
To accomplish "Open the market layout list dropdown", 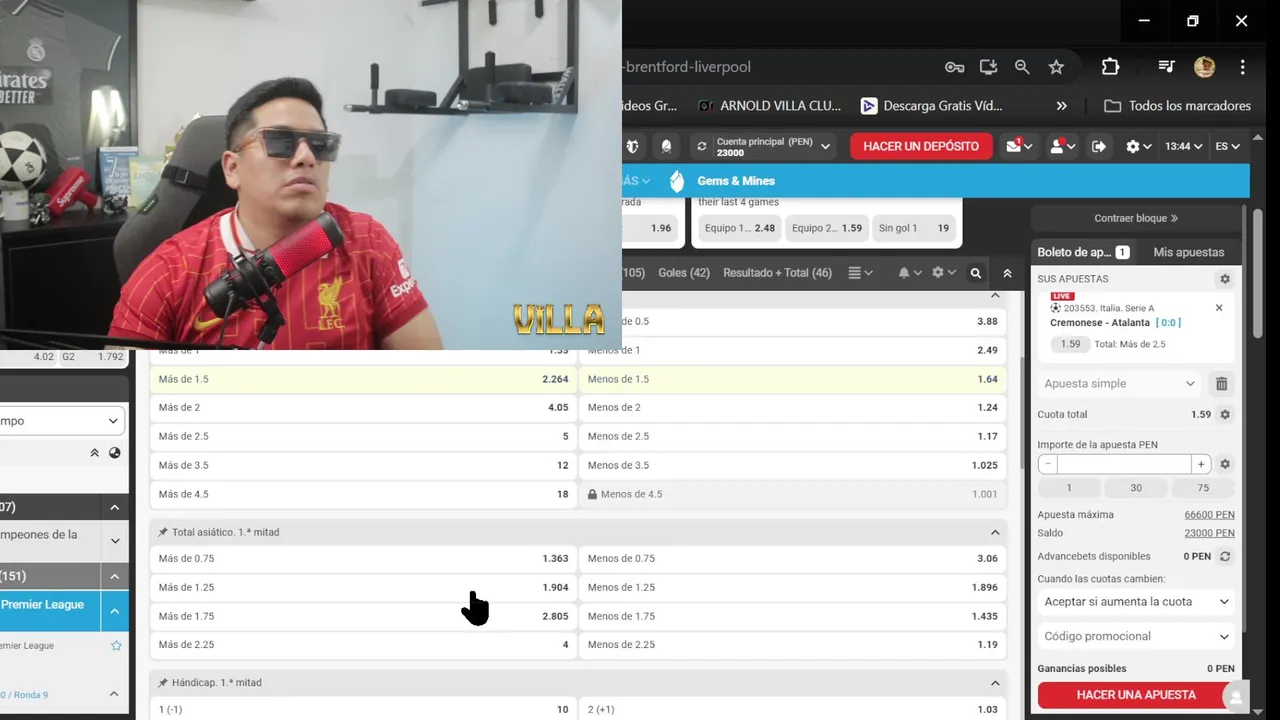I will (860, 273).
